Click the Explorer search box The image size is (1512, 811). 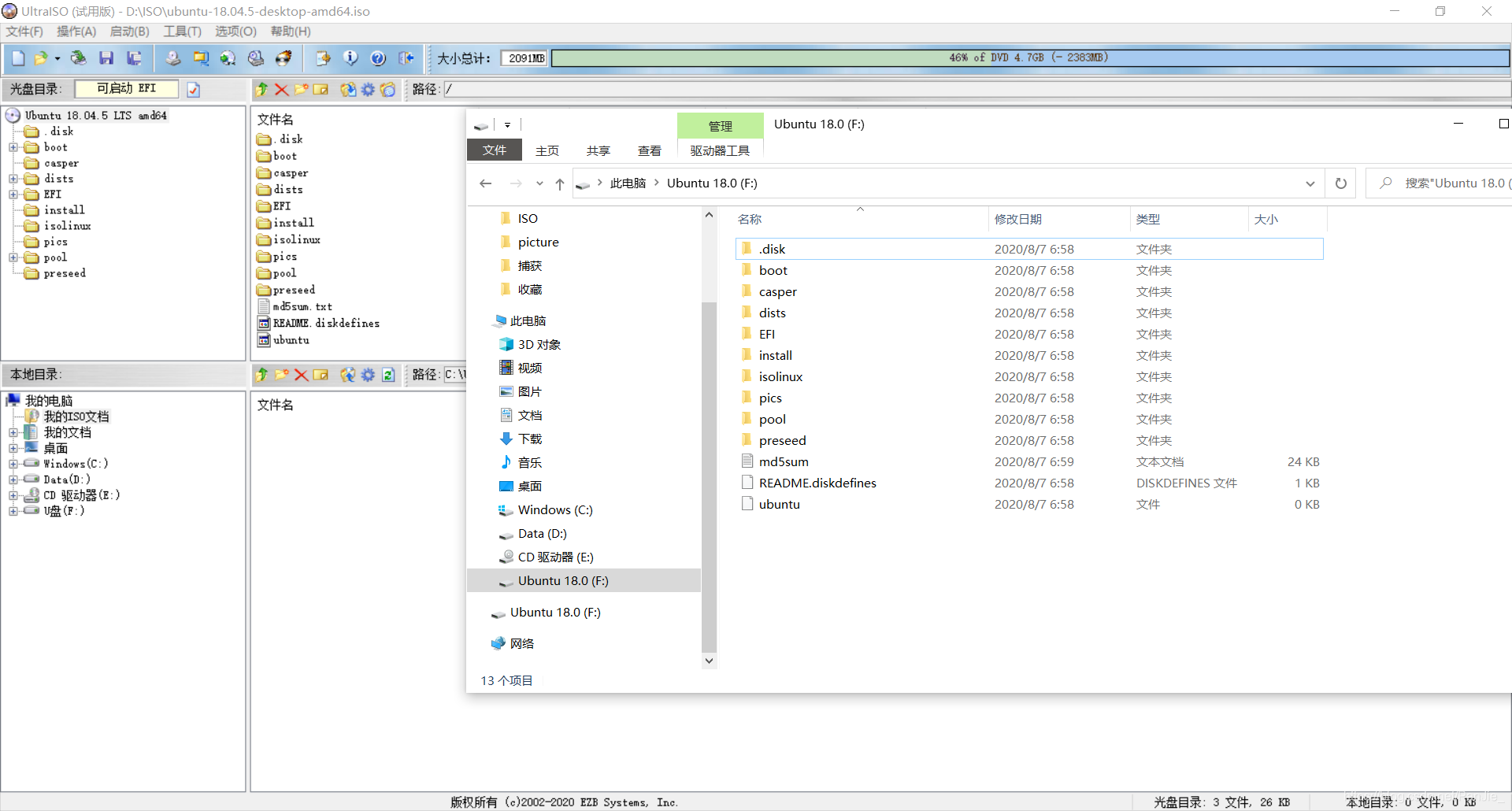pyautogui.click(x=1440, y=183)
